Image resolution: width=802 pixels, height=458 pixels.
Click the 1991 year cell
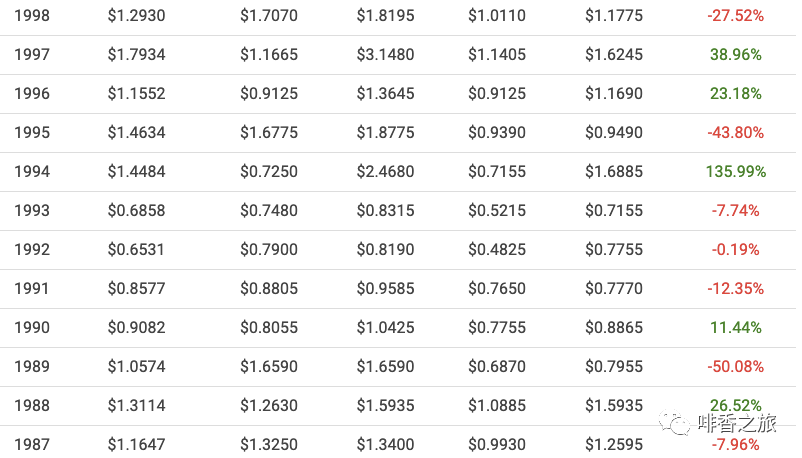(32, 289)
